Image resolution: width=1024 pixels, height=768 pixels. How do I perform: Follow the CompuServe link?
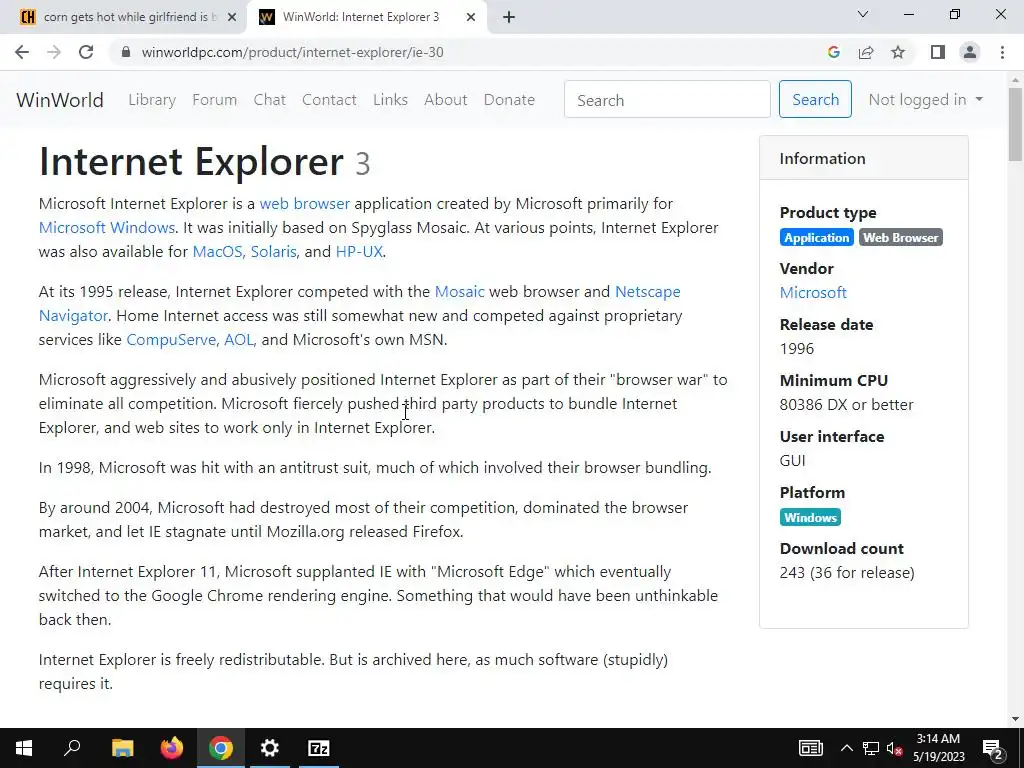(x=171, y=340)
